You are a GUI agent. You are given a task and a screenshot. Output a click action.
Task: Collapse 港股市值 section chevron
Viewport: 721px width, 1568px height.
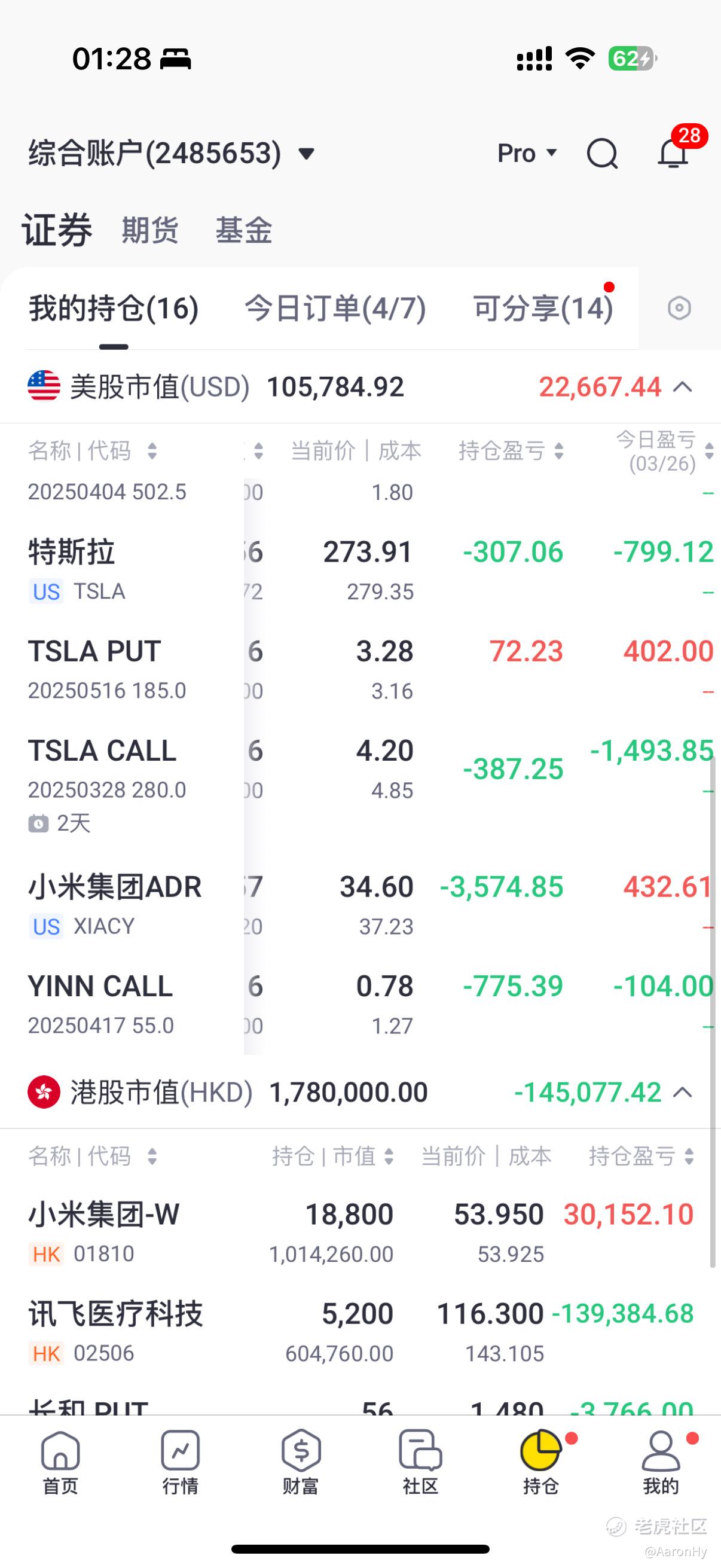click(683, 1093)
